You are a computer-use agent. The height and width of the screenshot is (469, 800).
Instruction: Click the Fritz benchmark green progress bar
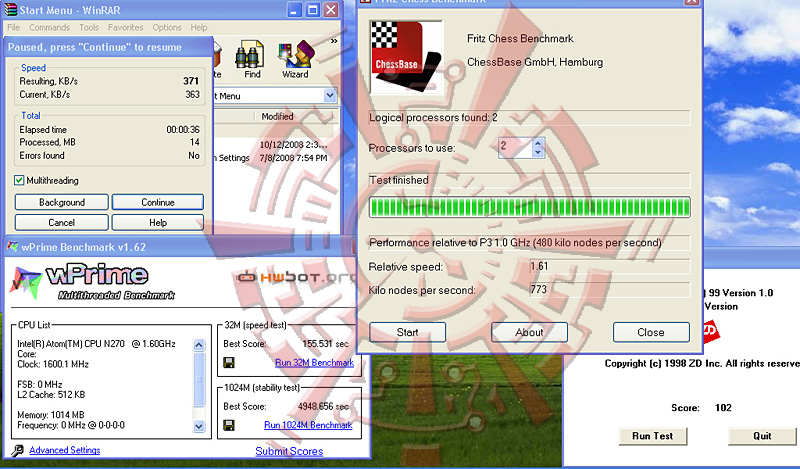[530, 207]
